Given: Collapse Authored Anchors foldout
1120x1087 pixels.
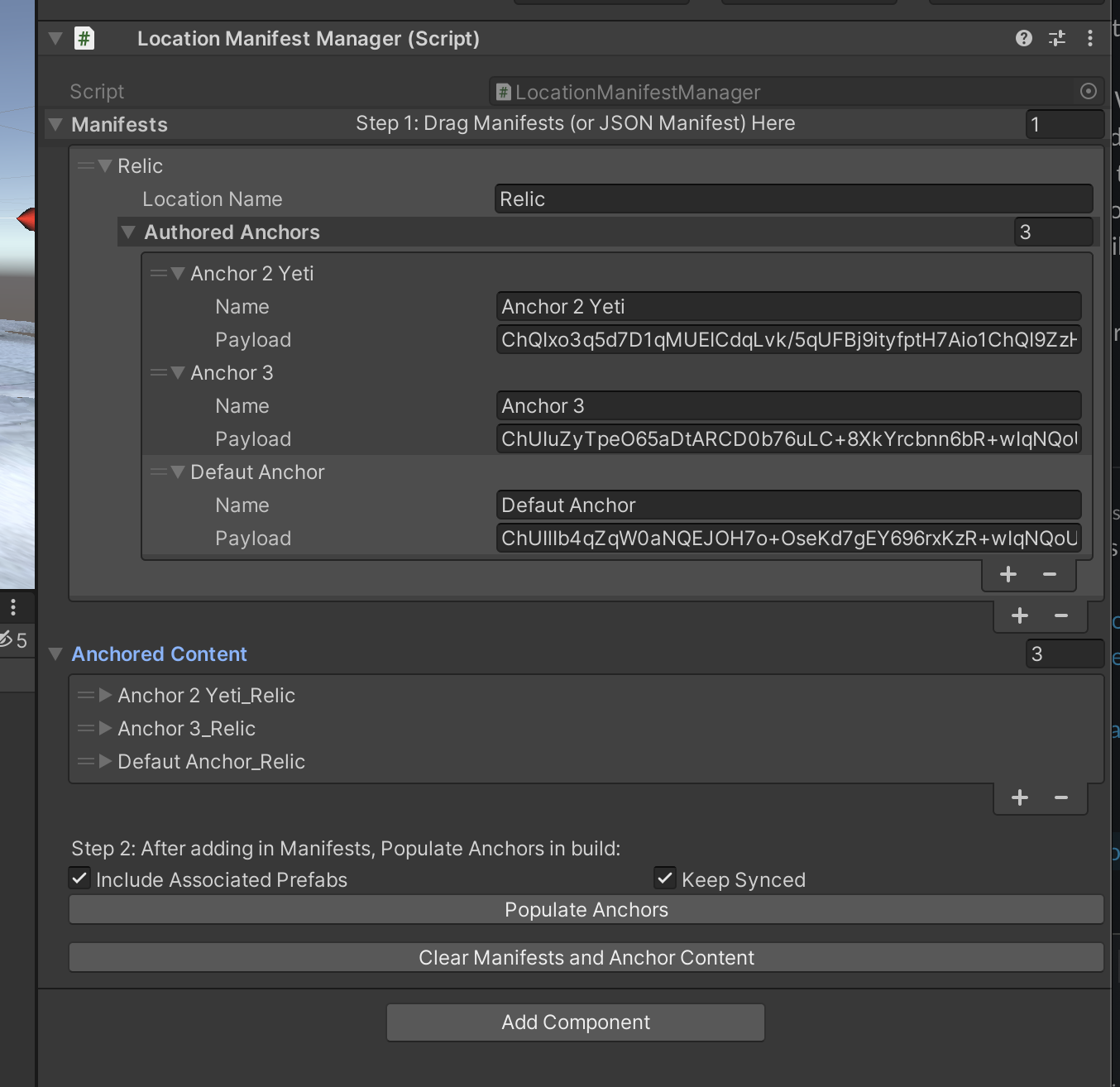Looking at the screenshot, I should click(x=127, y=232).
